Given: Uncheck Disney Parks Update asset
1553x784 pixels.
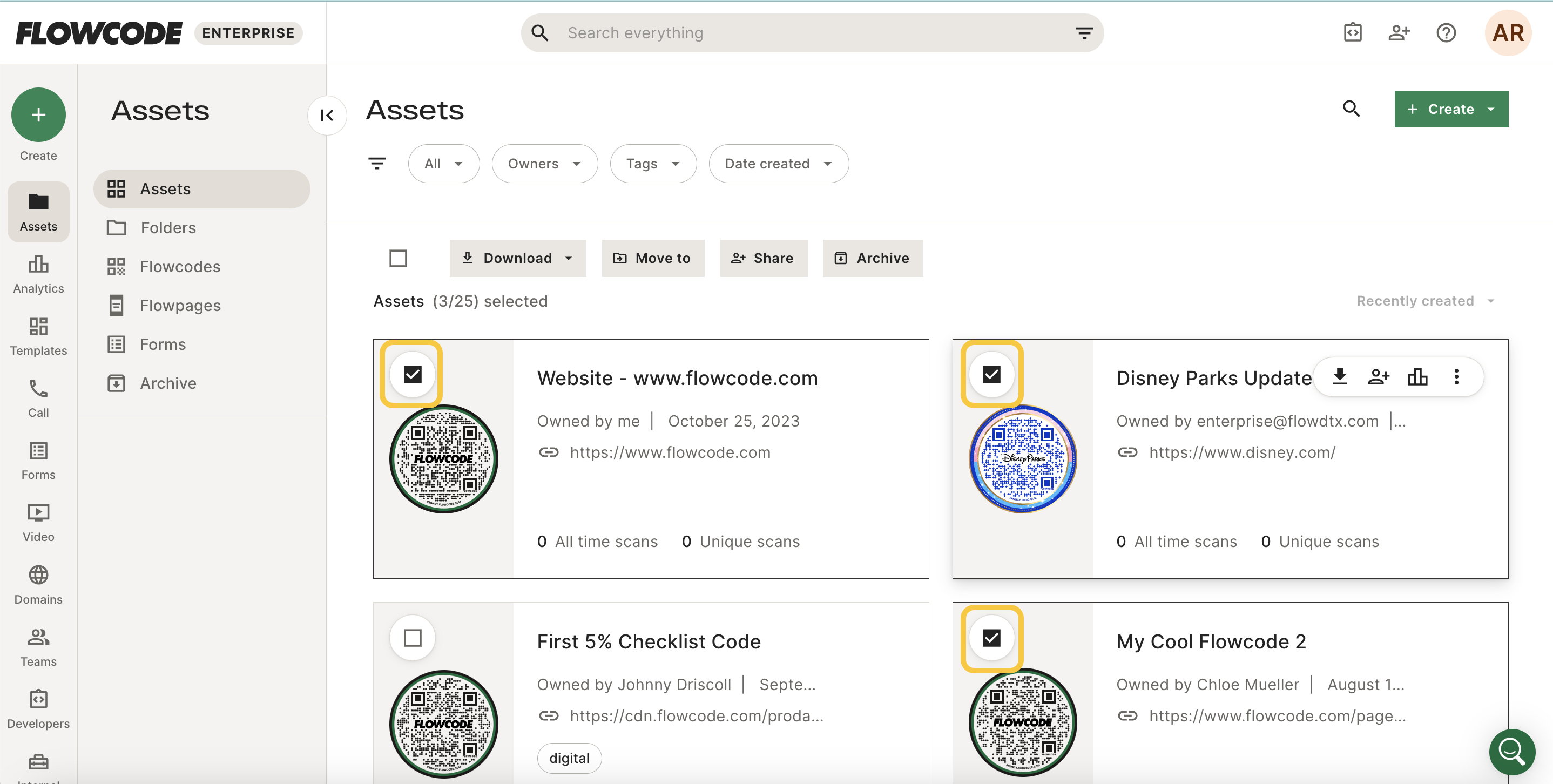Looking at the screenshot, I should tap(991, 374).
